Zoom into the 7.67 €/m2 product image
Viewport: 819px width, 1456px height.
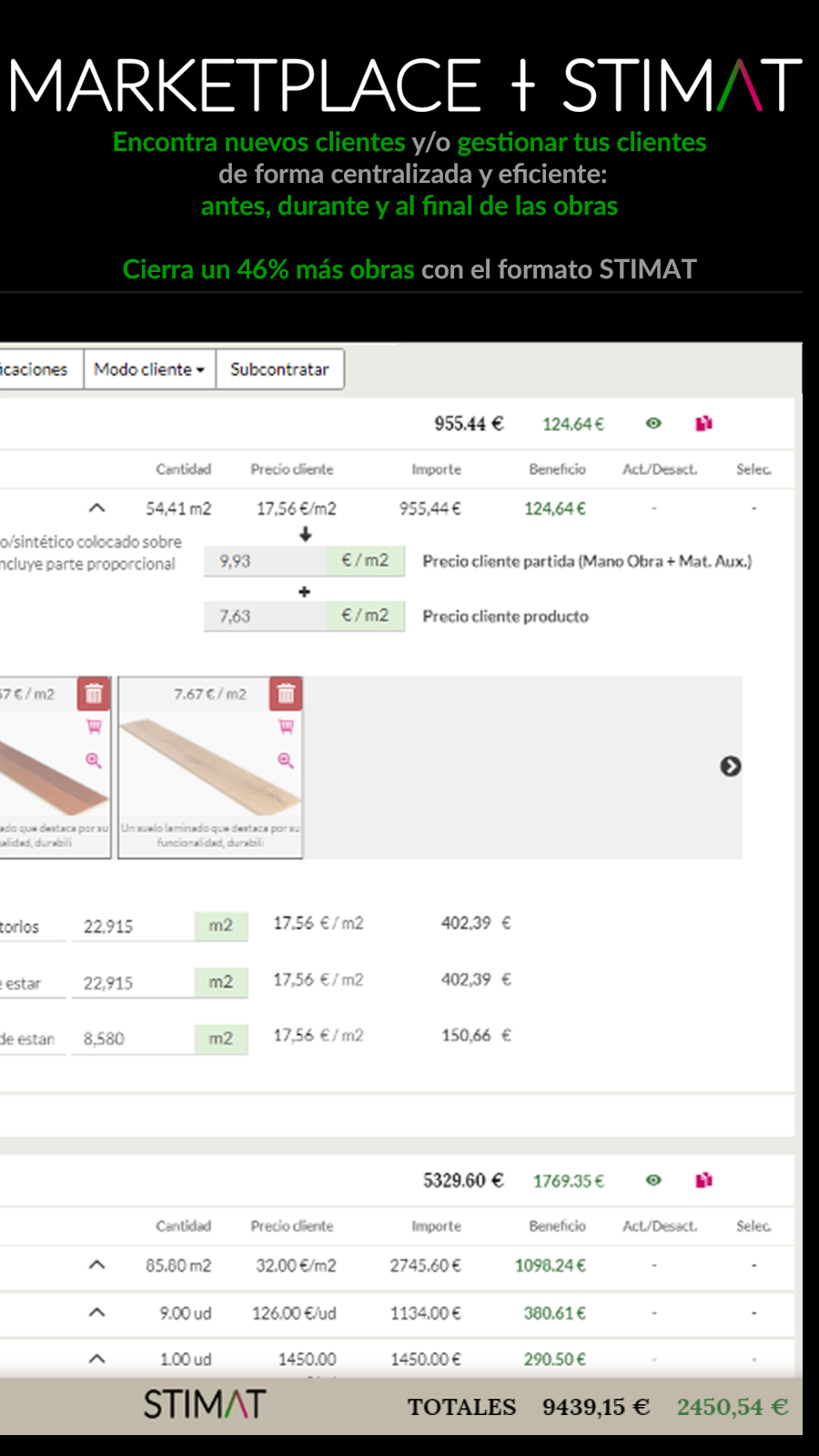click(286, 760)
